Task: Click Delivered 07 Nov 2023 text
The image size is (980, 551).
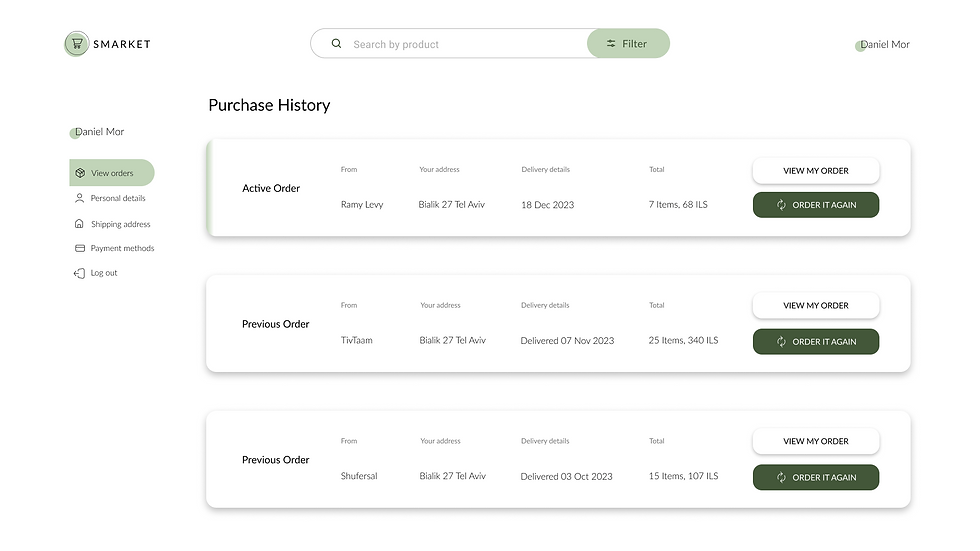Action: tap(568, 340)
